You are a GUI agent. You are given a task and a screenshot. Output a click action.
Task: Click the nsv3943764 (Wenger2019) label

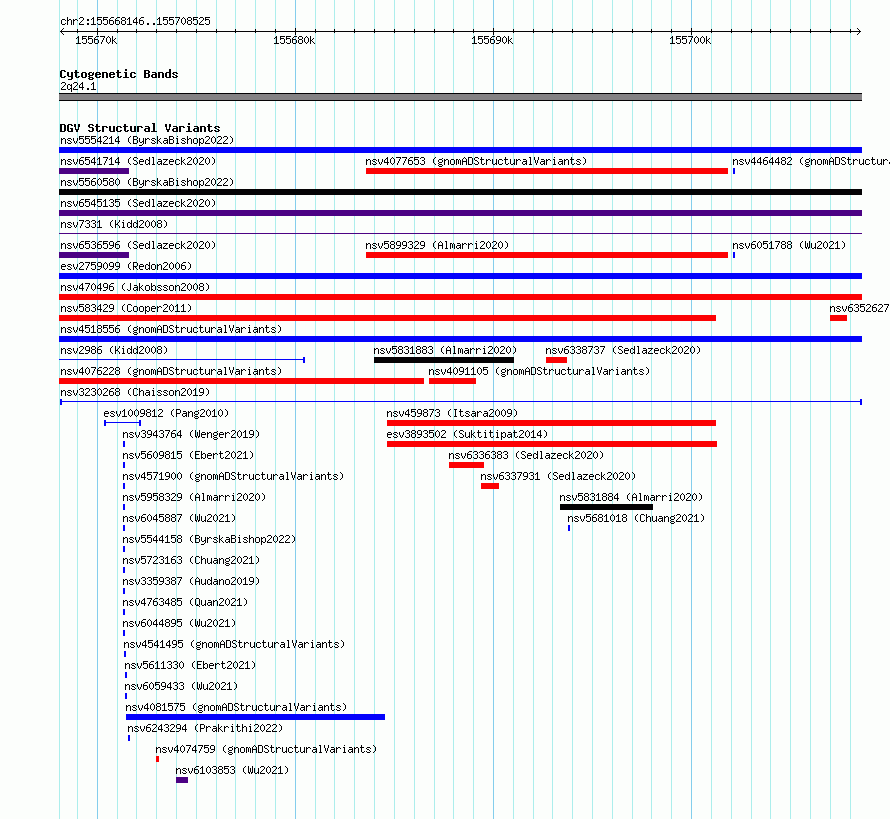tap(191, 434)
